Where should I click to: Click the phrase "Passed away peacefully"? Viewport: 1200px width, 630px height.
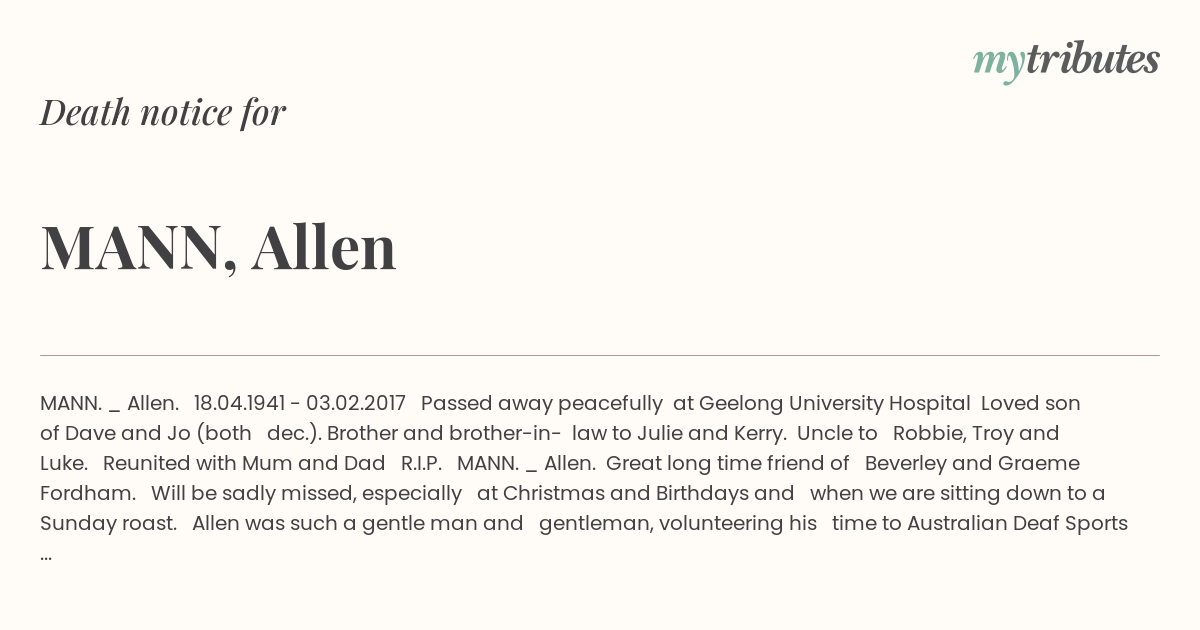point(541,403)
